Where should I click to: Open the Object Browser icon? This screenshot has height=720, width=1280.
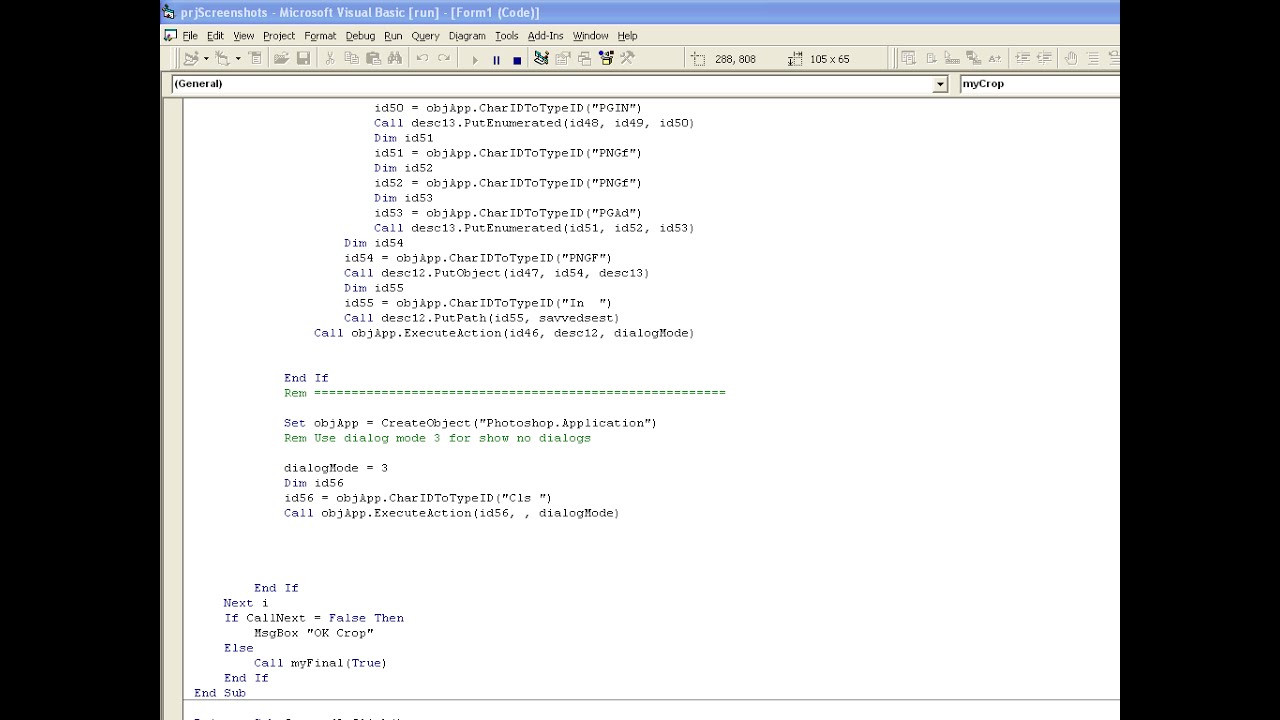pyautogui.click(x=606, y=59)
